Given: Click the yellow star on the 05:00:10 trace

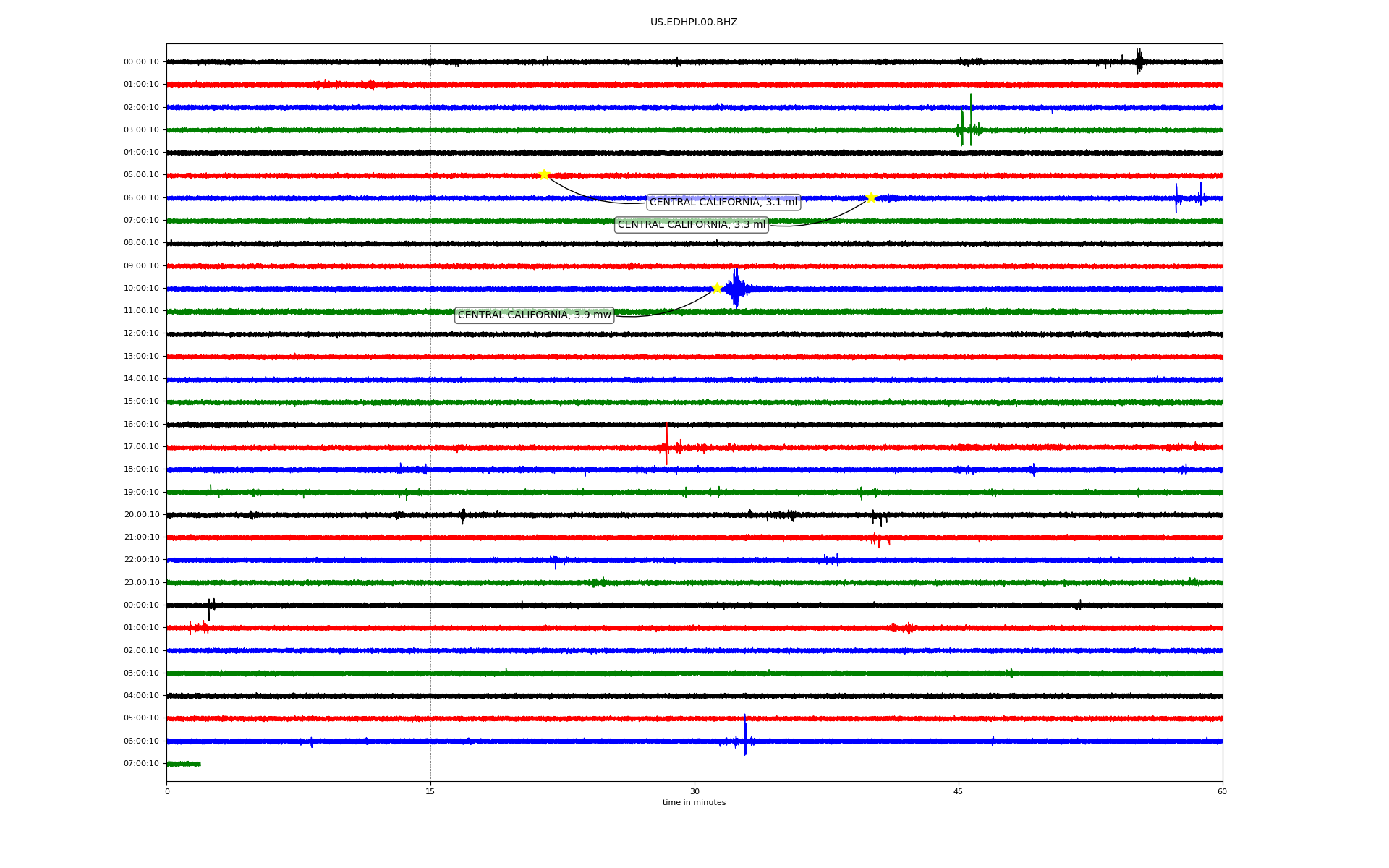Looking at the screenshot, I should [544, 174].
